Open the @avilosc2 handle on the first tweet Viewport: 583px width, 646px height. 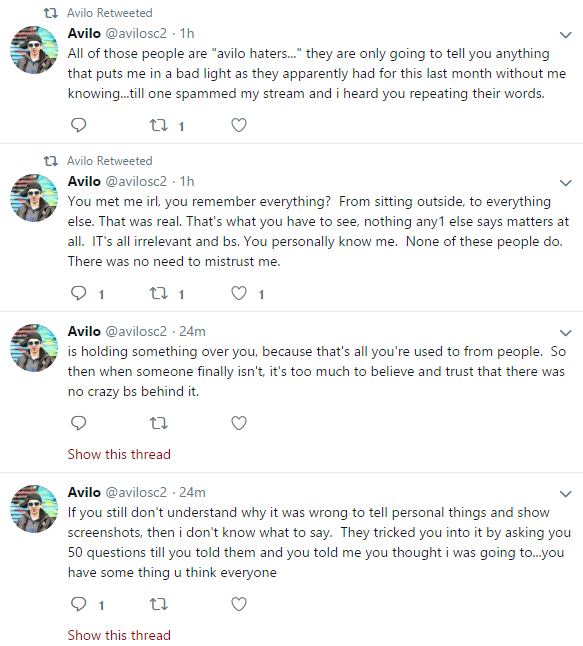pyautogui.click(x=136, y=33)
